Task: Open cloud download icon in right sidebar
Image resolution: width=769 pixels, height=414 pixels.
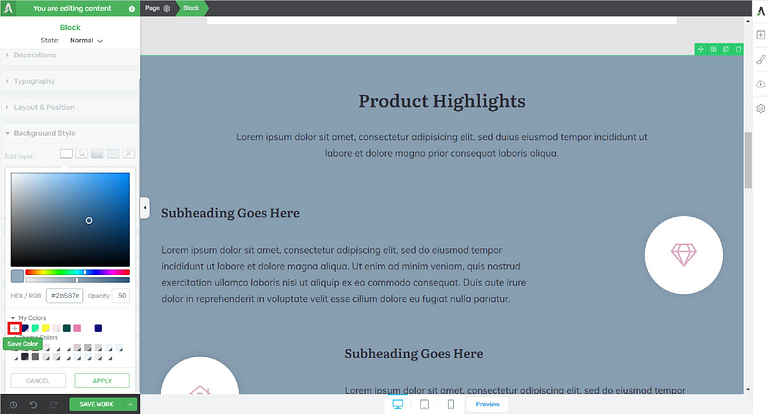Action: pos(760,84)
